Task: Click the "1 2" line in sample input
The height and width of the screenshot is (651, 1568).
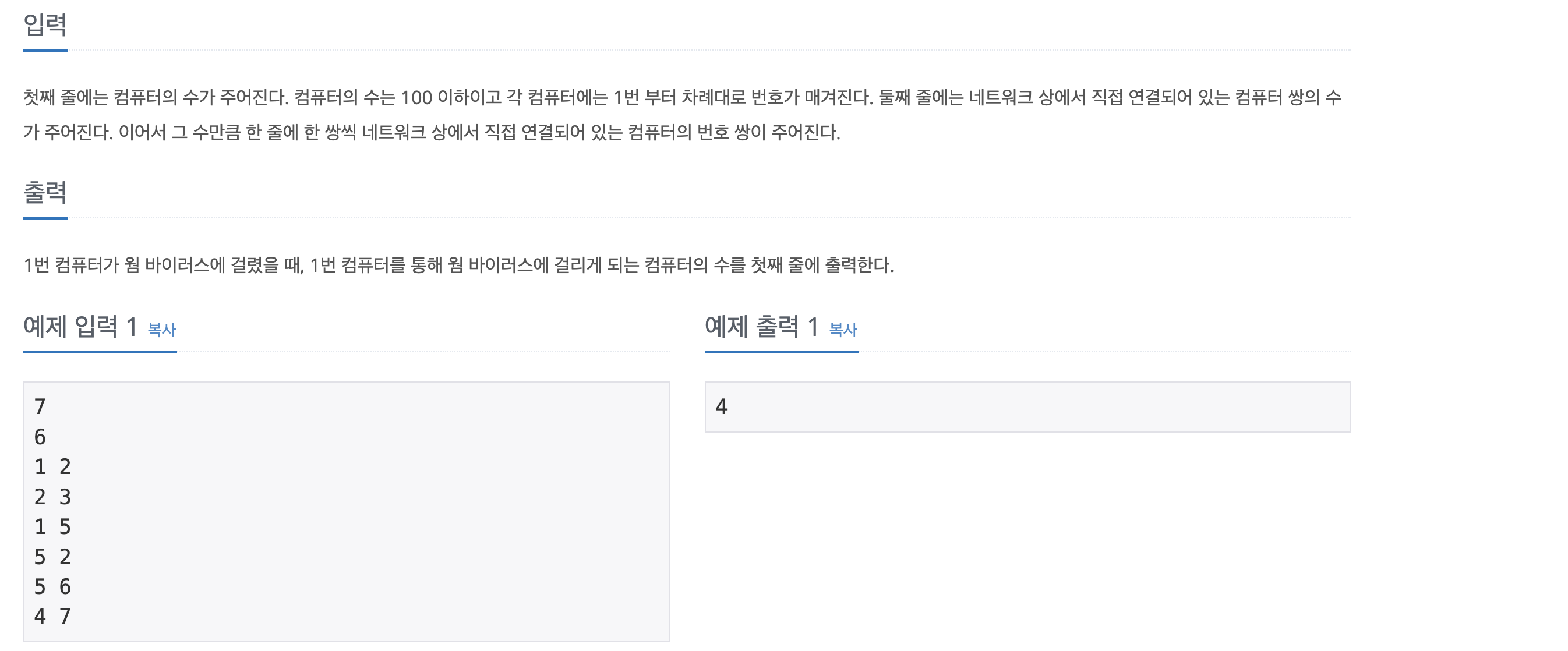Action: (x=52, y=466)
